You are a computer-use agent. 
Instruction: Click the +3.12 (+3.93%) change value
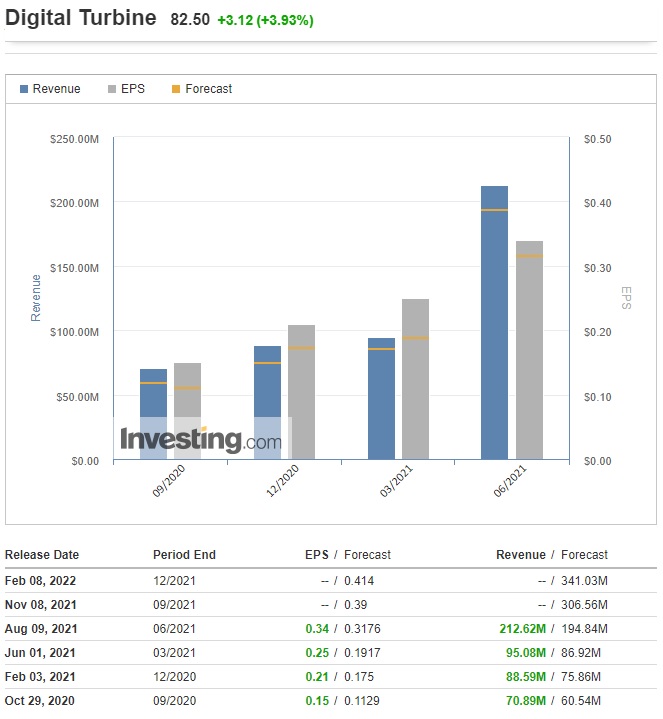click(265, 20)
